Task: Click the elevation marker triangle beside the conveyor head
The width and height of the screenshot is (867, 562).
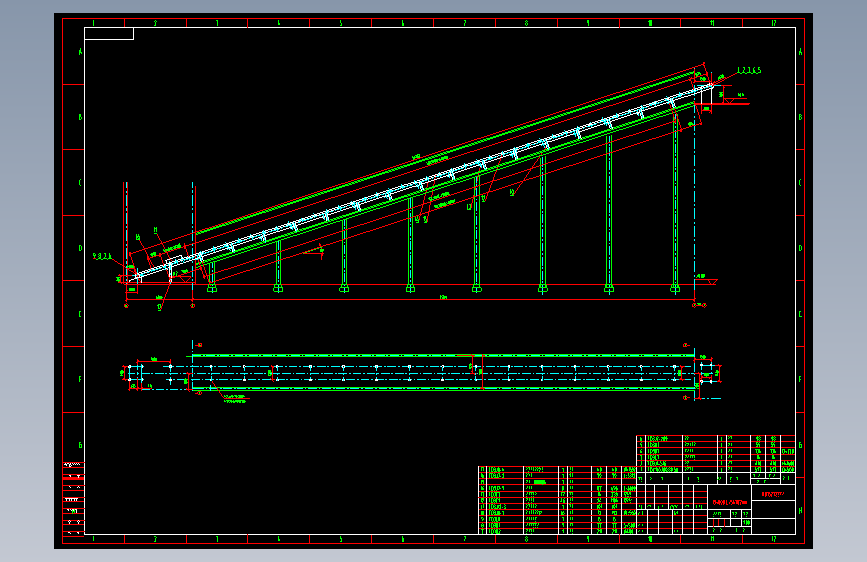Action: pyautogui.click(x=729, y=101)
